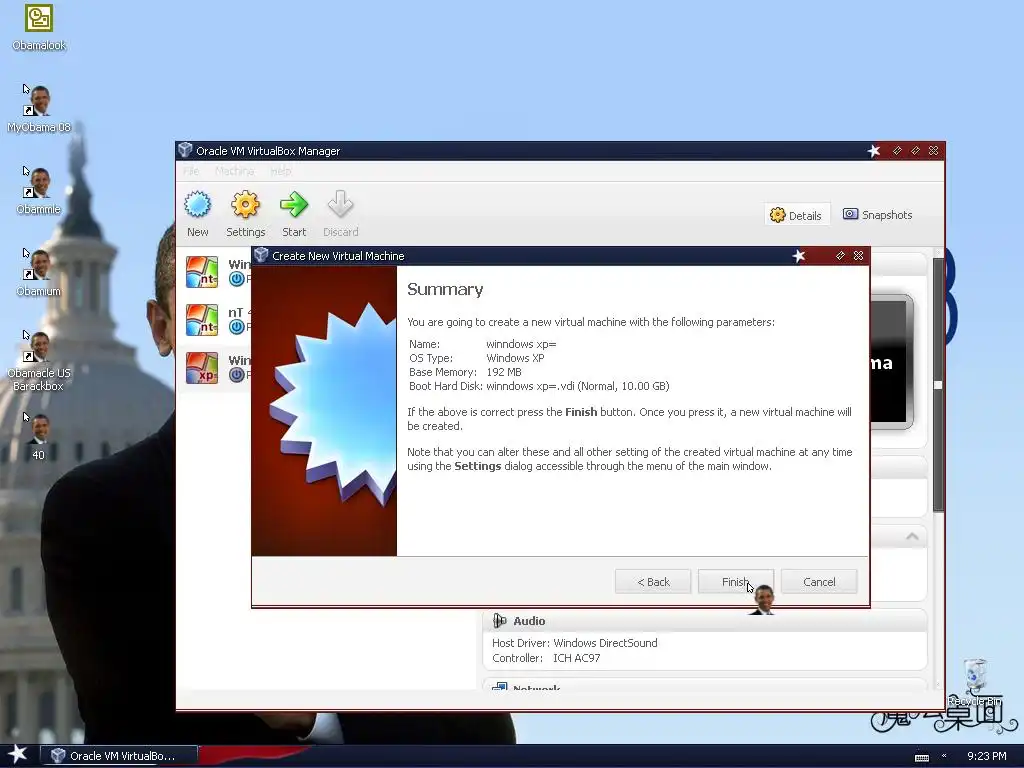Click the Host Driver: Windows DirectSound line

[575, 643]
